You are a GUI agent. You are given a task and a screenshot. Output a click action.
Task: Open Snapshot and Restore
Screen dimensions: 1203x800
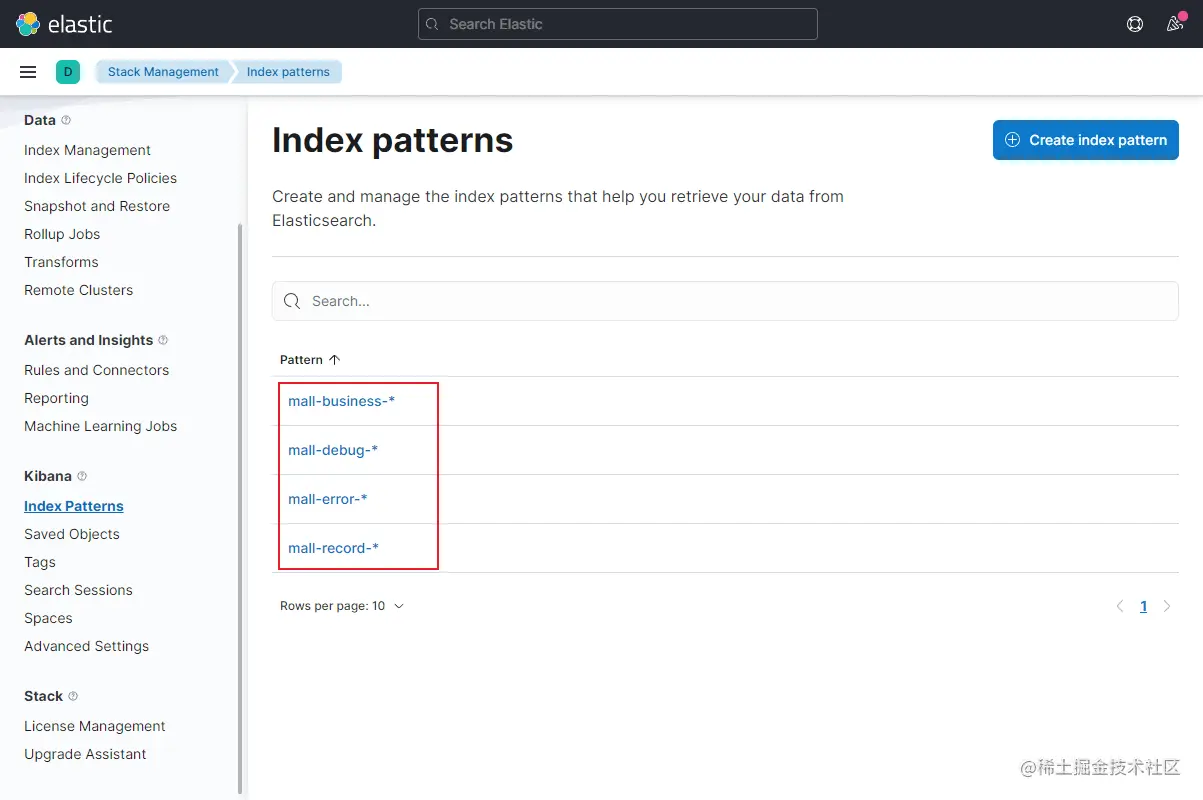coord(97,206)
